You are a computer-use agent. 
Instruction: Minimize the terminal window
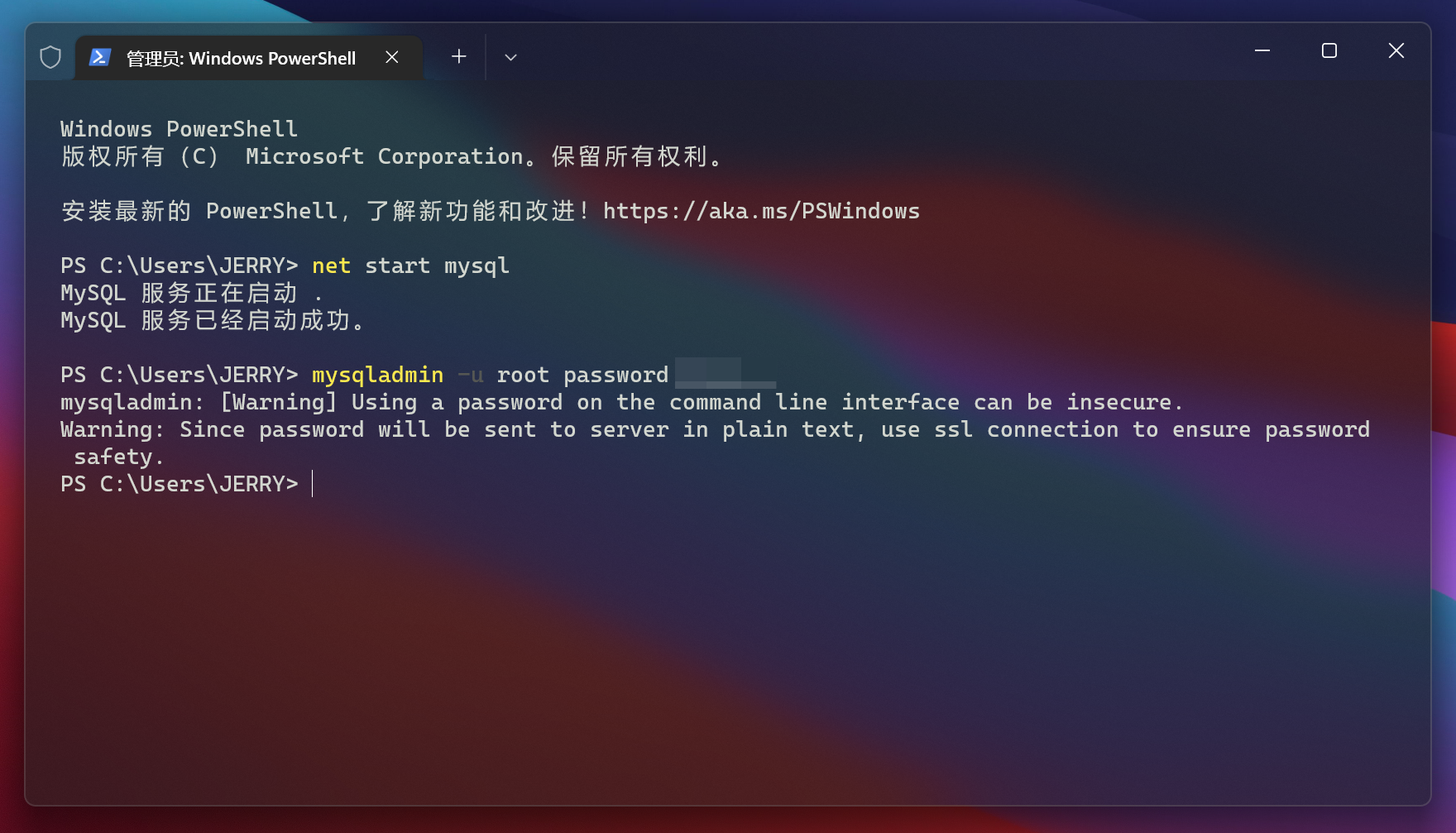(x=1262, y=50)
